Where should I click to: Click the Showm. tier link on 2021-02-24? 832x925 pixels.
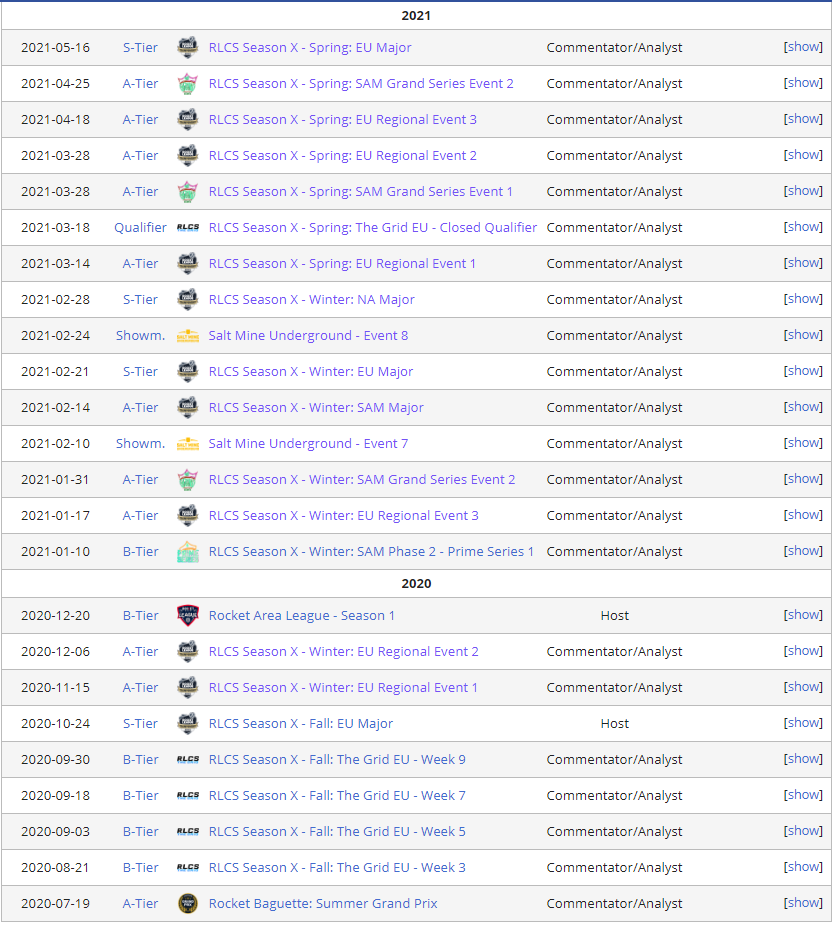point(140,336)
